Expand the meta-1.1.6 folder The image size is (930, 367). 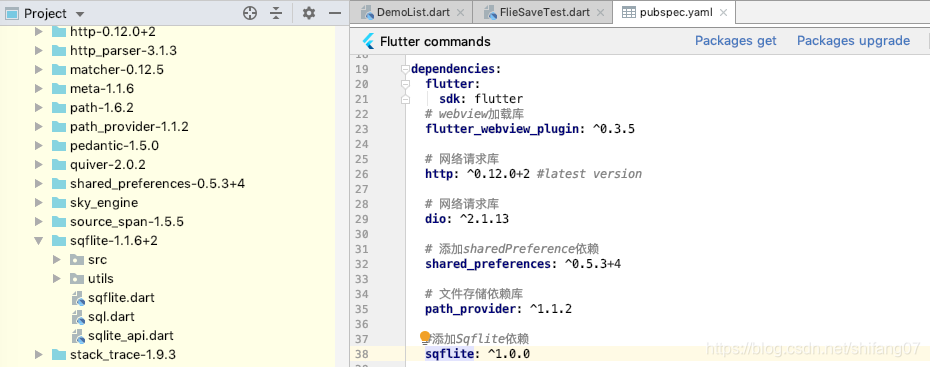(x=39, y=88)
